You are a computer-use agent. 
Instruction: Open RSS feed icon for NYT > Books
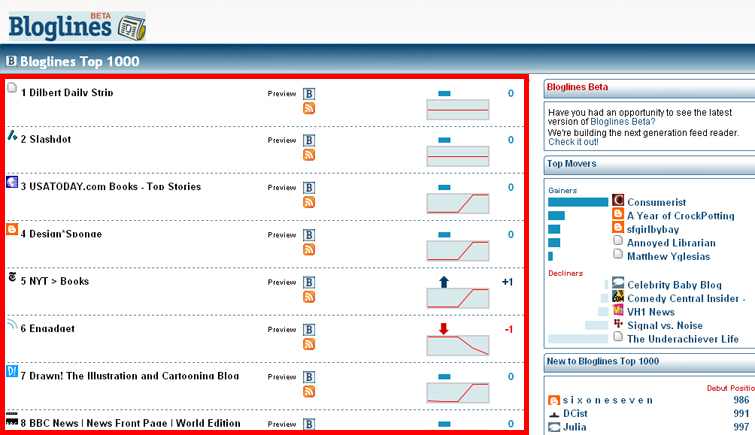click(x=309, y=297)
